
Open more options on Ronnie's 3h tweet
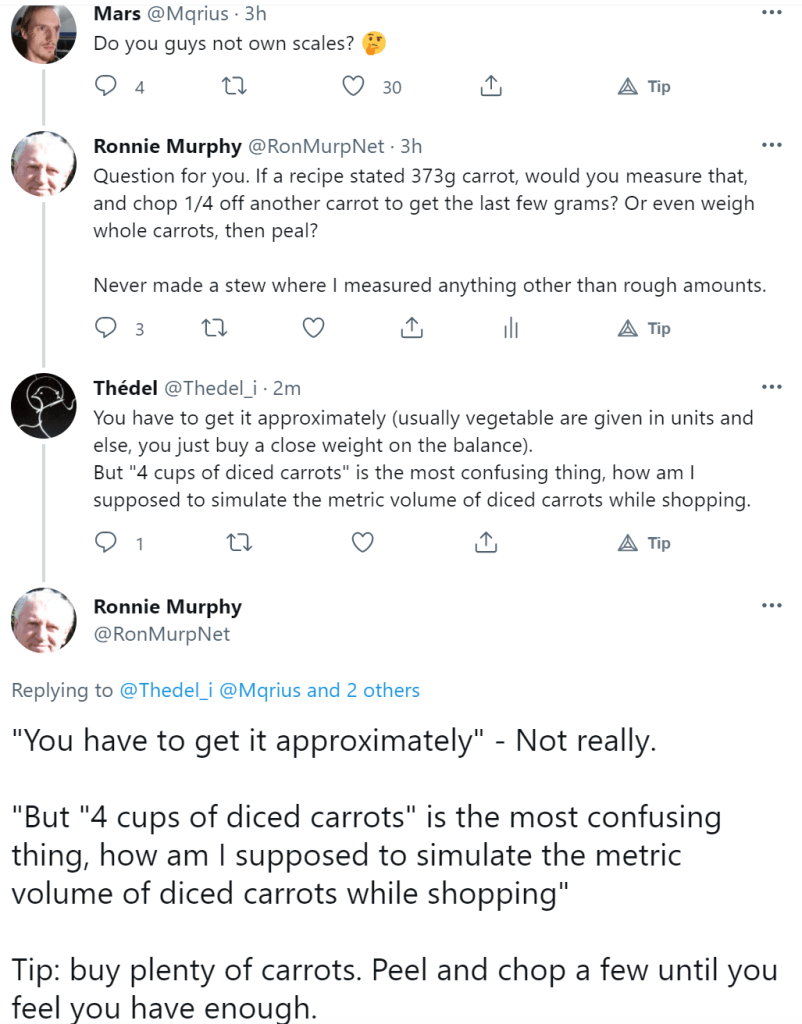[x=771, y=145]
